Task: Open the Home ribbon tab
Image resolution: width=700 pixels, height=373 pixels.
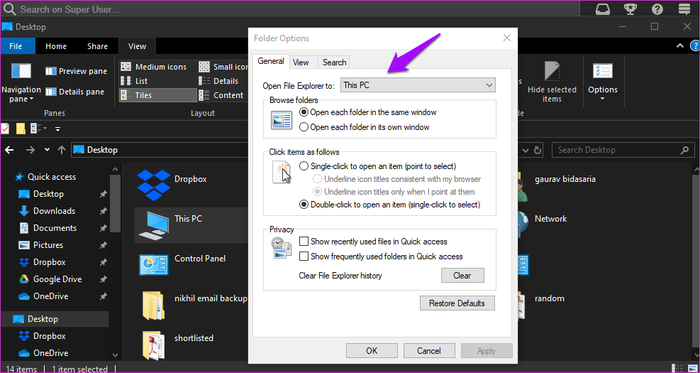Action: (x=56, y=46)
